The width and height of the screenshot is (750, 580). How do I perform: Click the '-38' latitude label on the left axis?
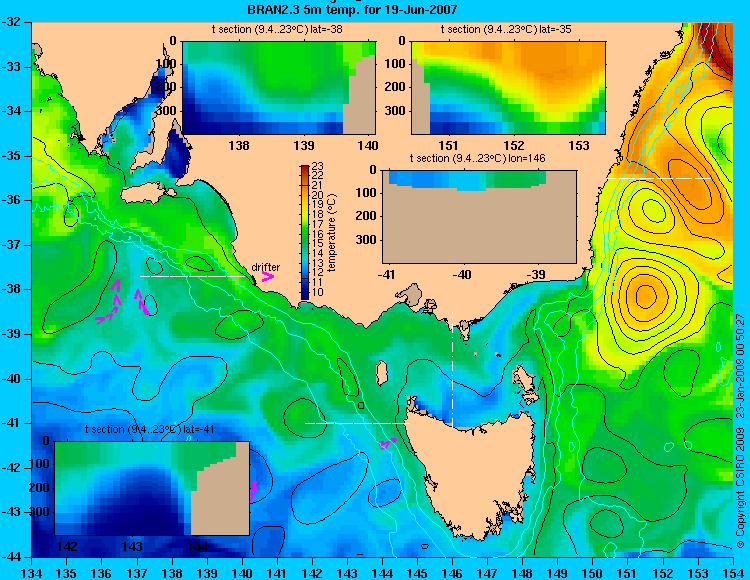tap(13, 289)
